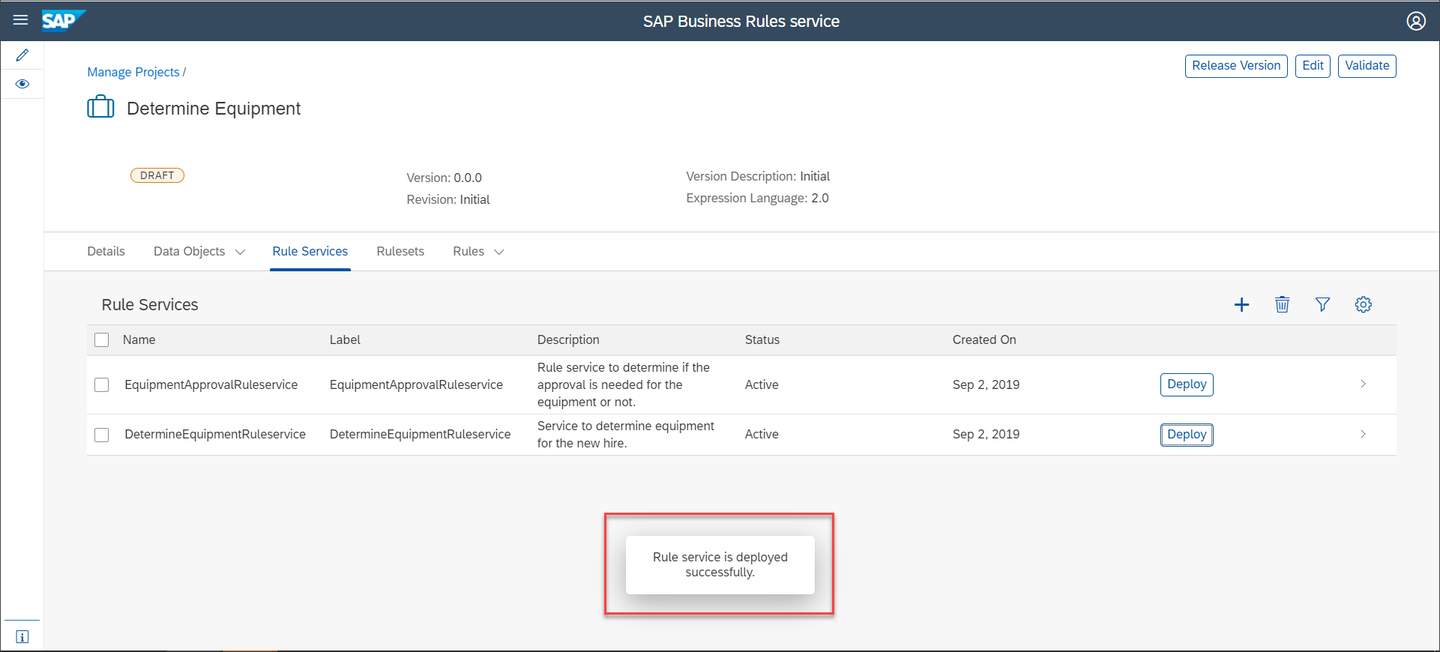Select the eye view icon in sidebar
This screenshot has width=1440, height=652.
[x=22, y=84]
